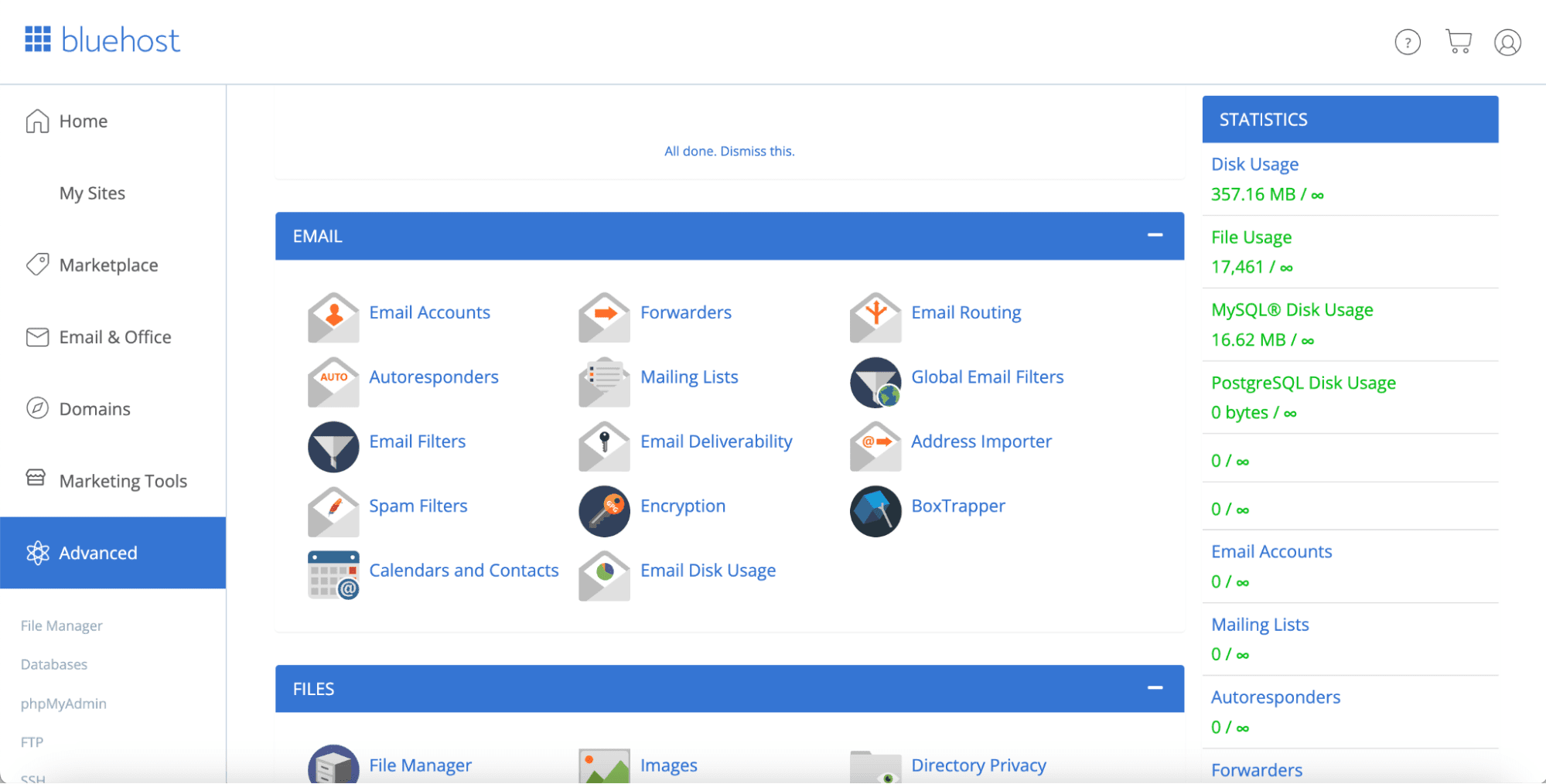Open phpMyAdmin from the sidebar
This screenshot has height=784, width=1546.
[63, 703]
